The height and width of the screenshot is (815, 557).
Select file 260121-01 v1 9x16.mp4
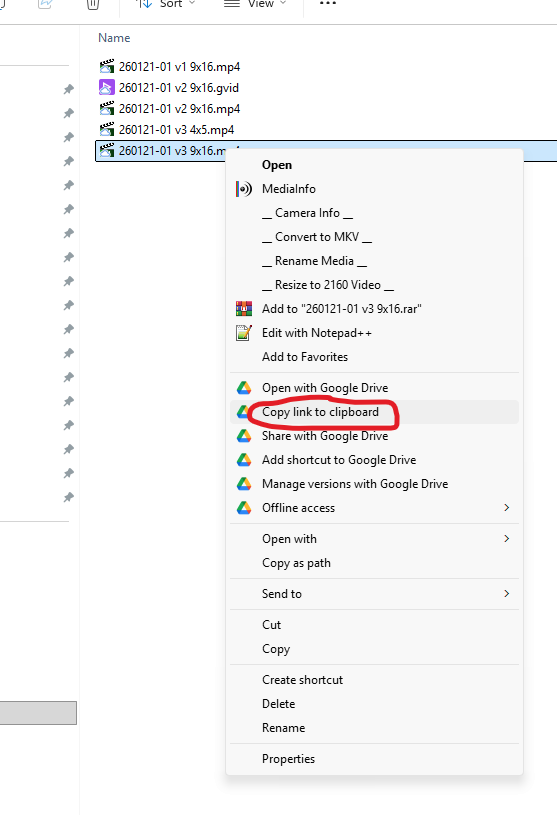[179, 67]
